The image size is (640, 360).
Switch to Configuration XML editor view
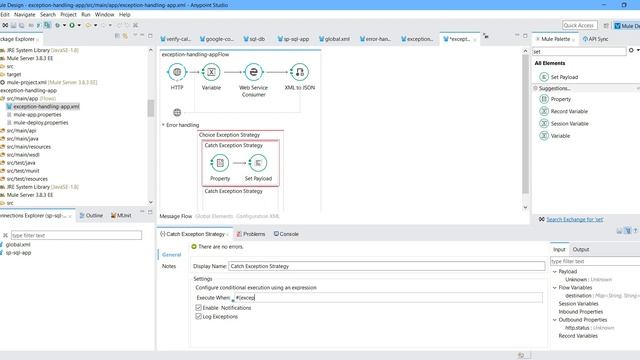coord(258,216)
